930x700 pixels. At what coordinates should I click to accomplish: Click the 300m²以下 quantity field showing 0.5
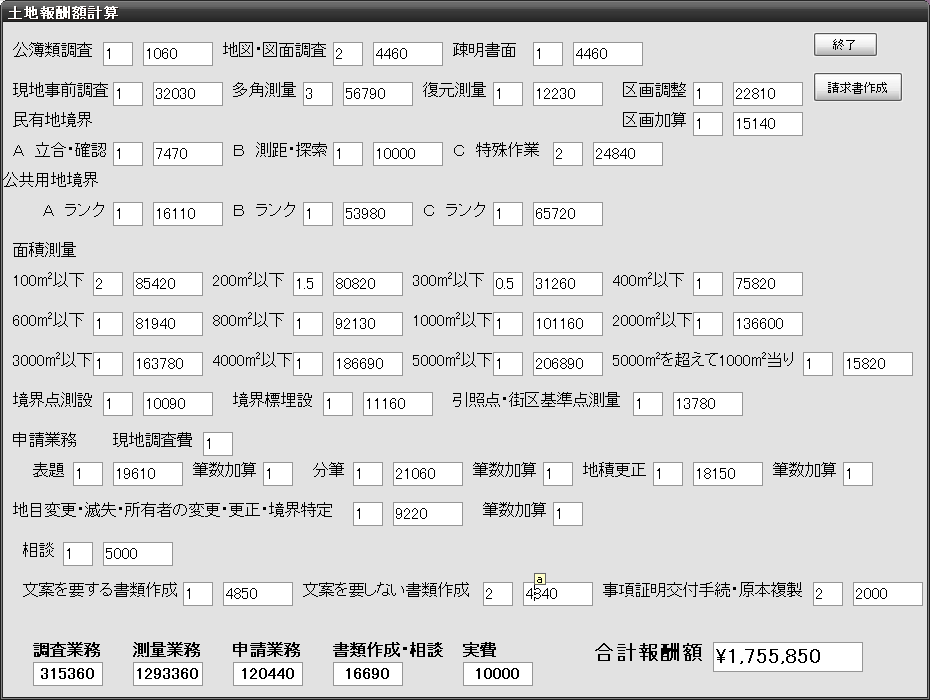pyautogui.click(x=508, y=284)
